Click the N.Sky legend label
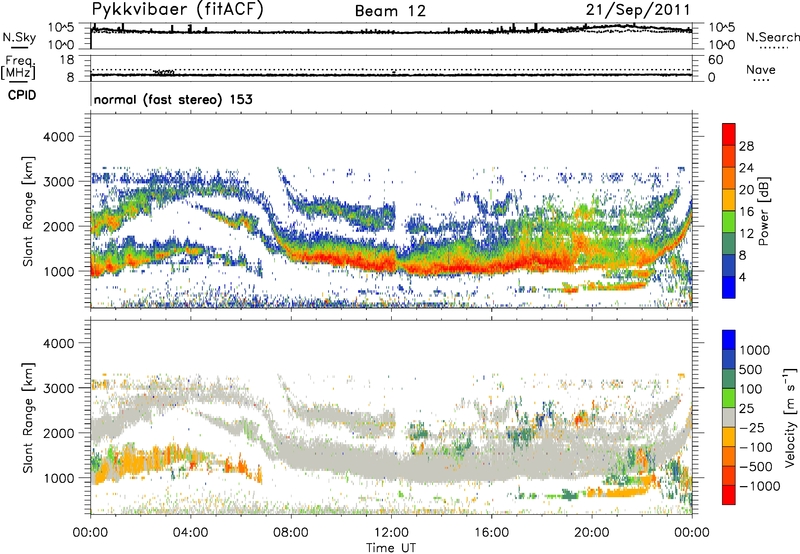Viewport: 800px width, 554px height. (19, 37)
